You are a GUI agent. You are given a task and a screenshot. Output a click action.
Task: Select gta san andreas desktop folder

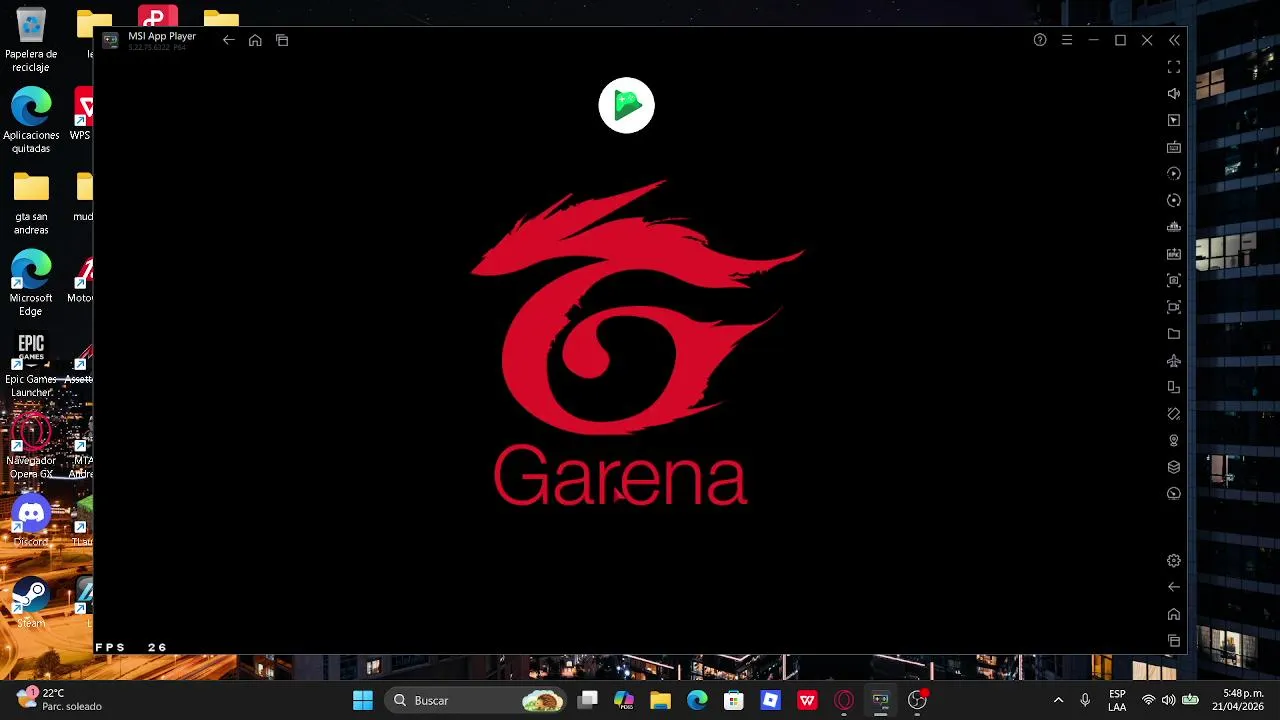click(31, 201)
